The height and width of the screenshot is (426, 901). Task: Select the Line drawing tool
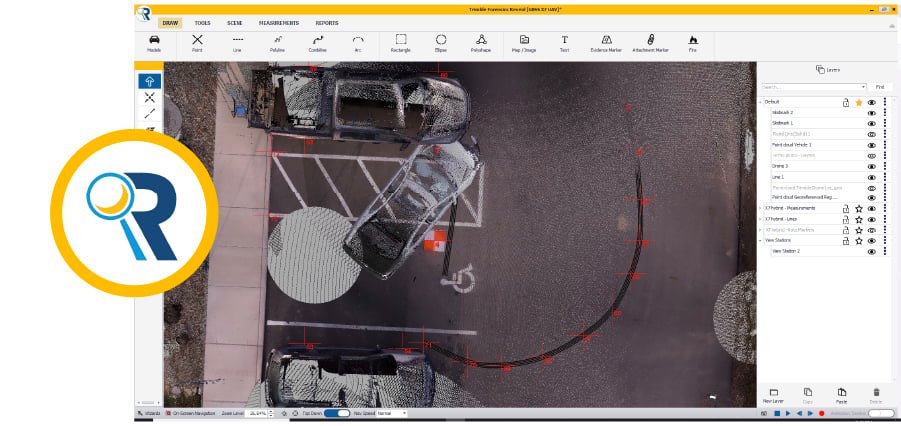tap(237, 44)
